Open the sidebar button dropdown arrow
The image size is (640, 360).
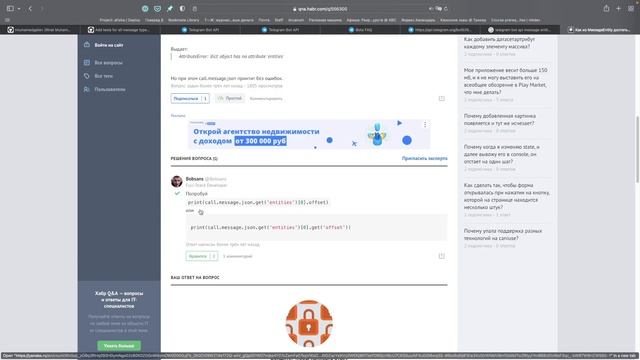pyautogui.click(x=19, y=9)
